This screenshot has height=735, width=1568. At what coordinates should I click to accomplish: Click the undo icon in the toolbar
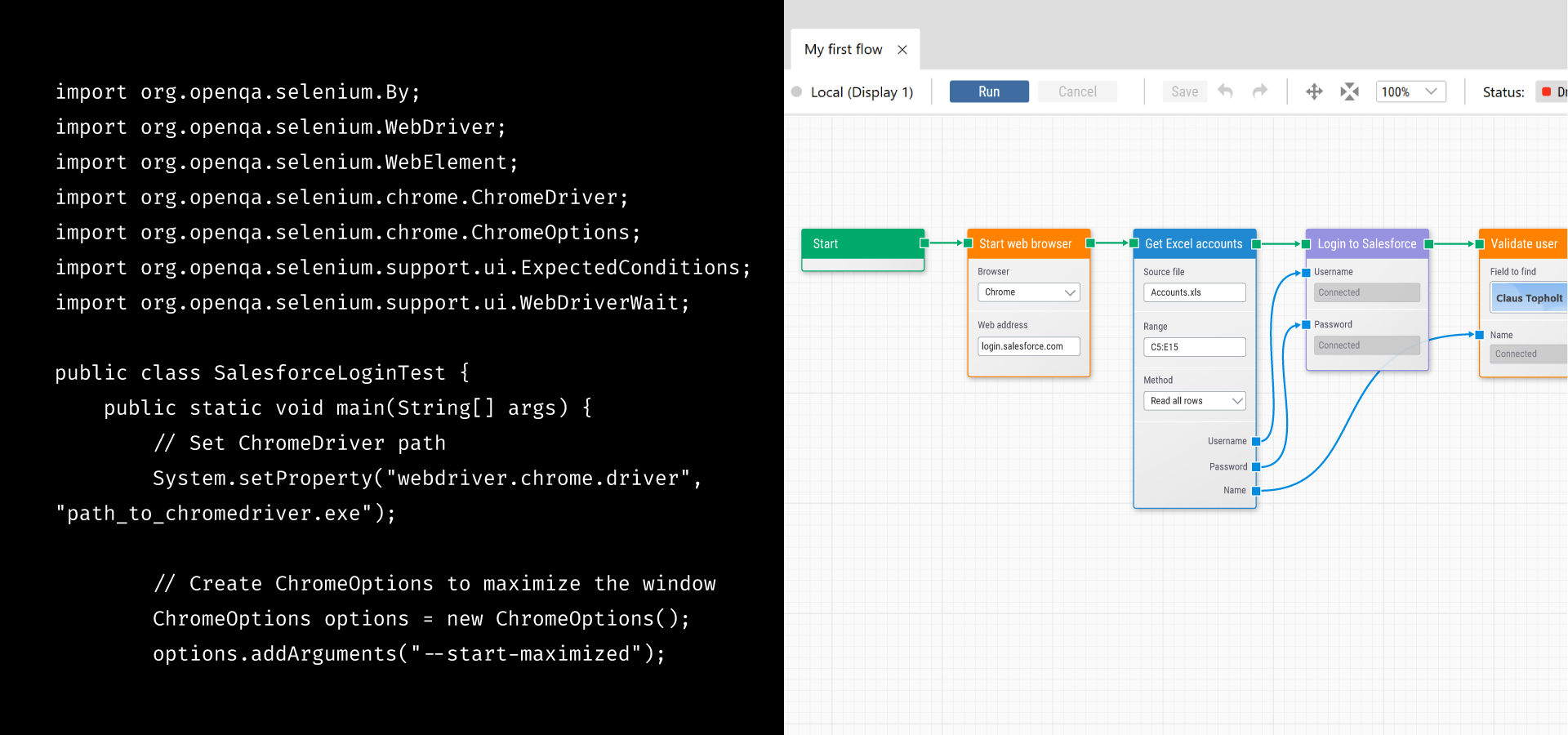tap(1225, 91)
